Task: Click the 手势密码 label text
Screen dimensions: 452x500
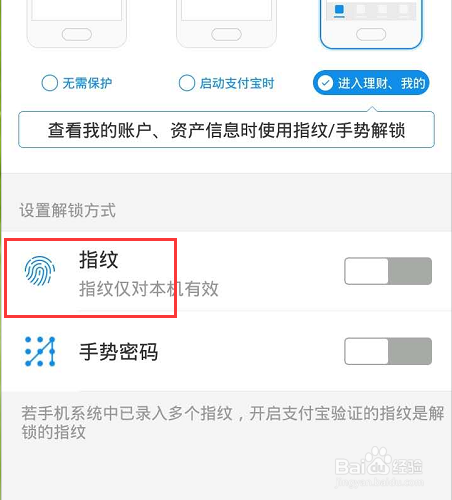Action: (118, 351)
